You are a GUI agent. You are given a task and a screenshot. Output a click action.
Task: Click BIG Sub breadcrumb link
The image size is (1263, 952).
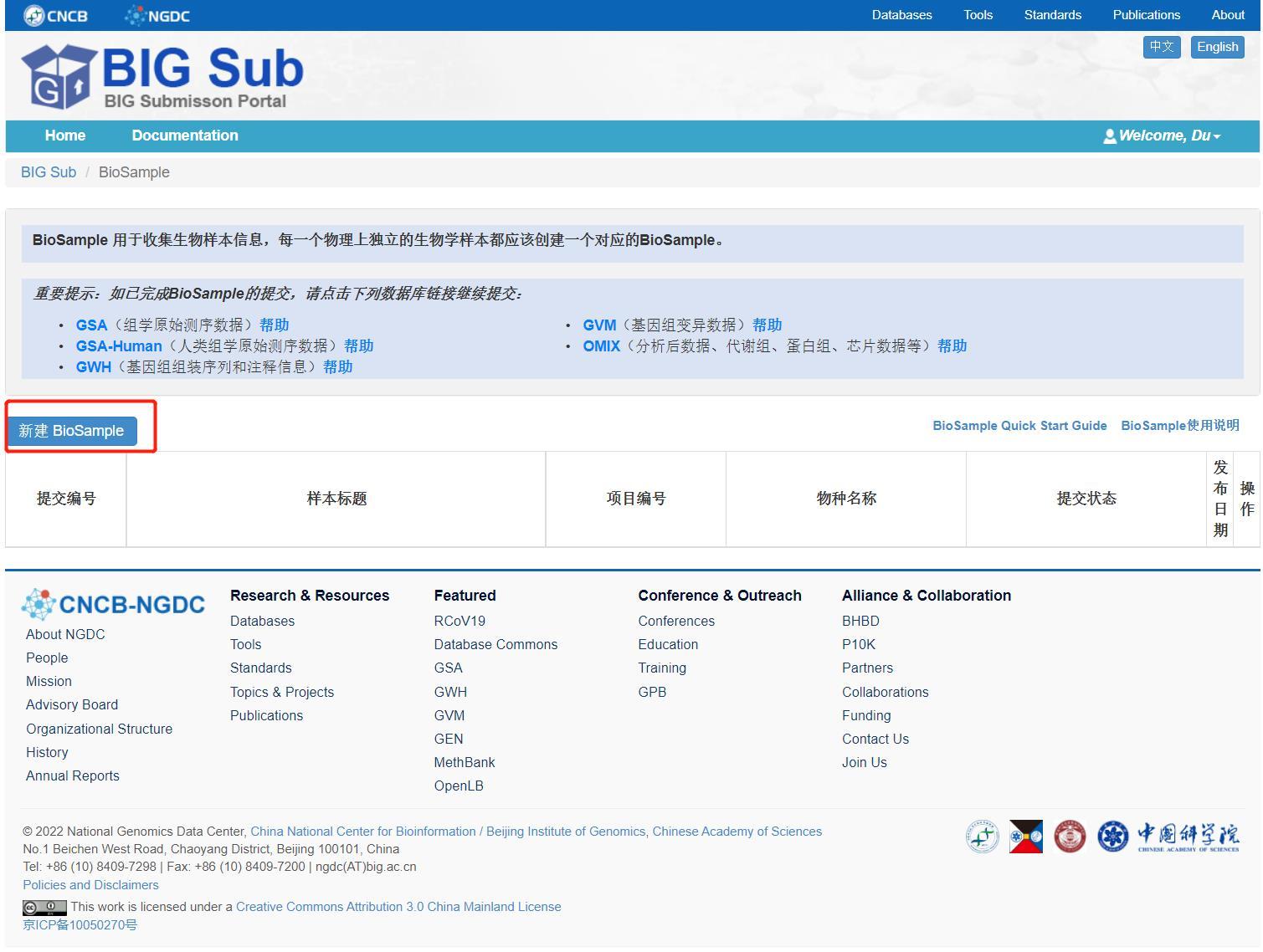click(49, 172)
